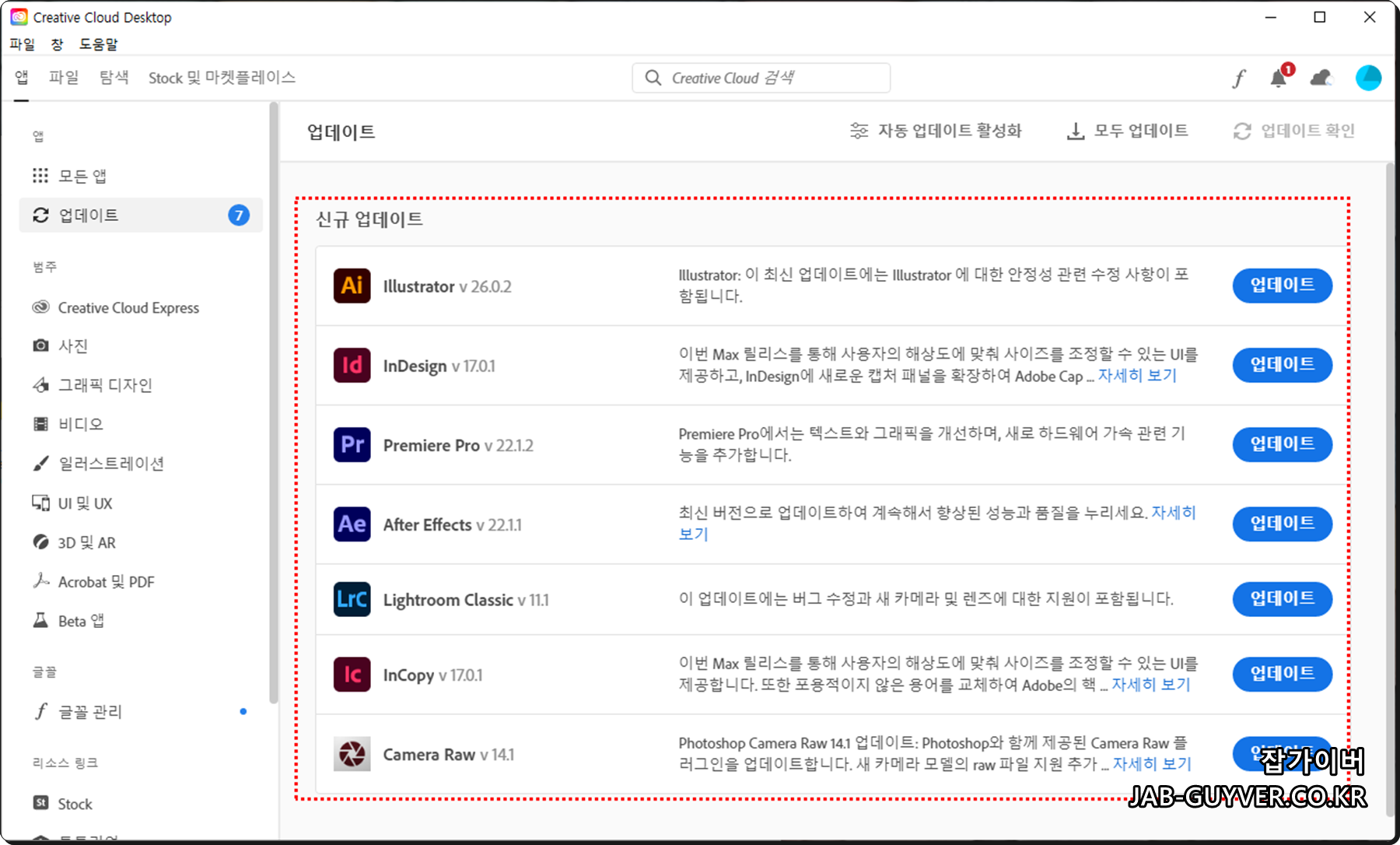Click the Premiere Pro app icon
The height and width of the screenshot is (845, 1400).
pos(352,444)
